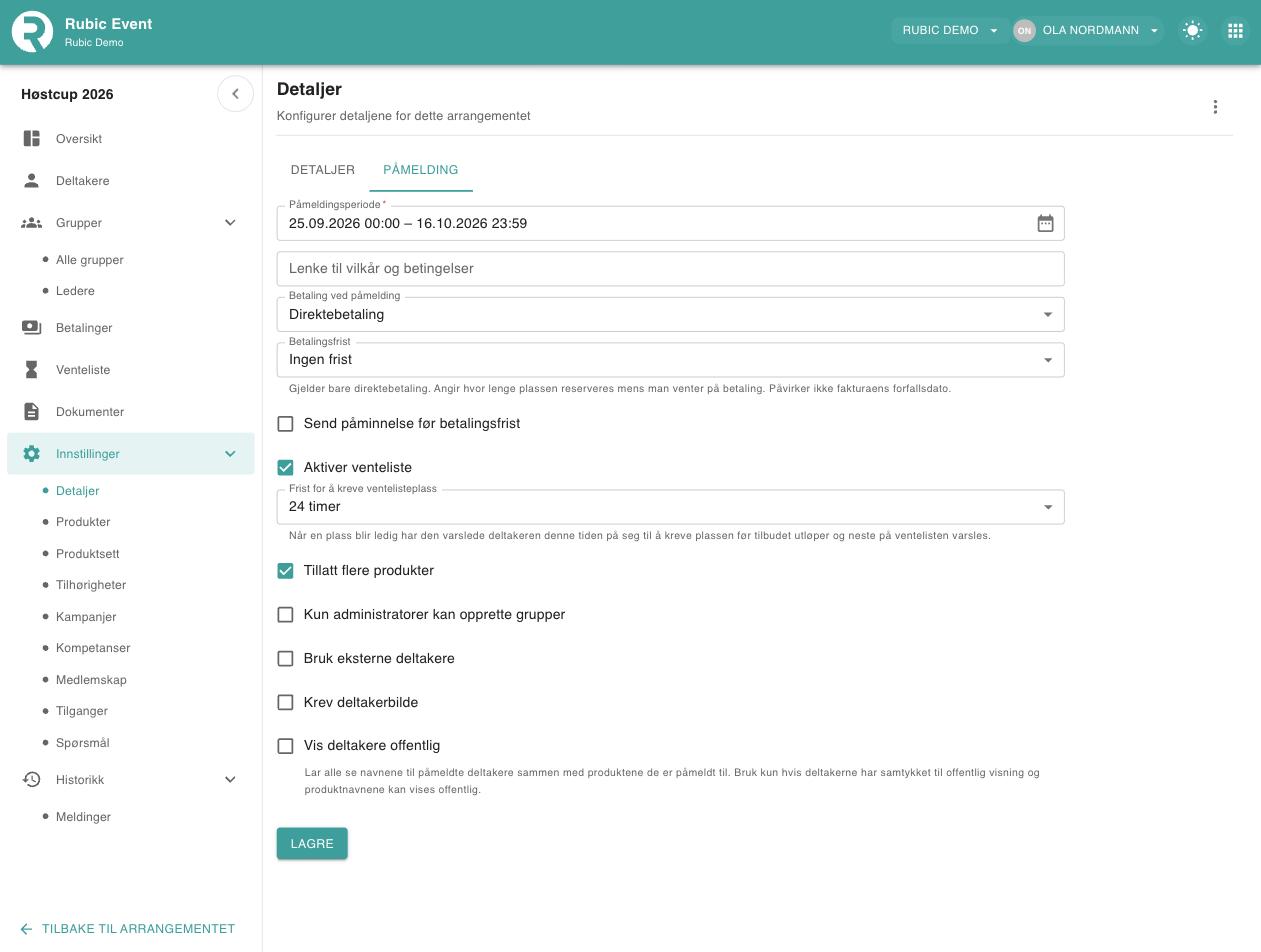1261x952 pixels.
Task: Open the Betalingsfrist dropdown
Action: point(670,360)
